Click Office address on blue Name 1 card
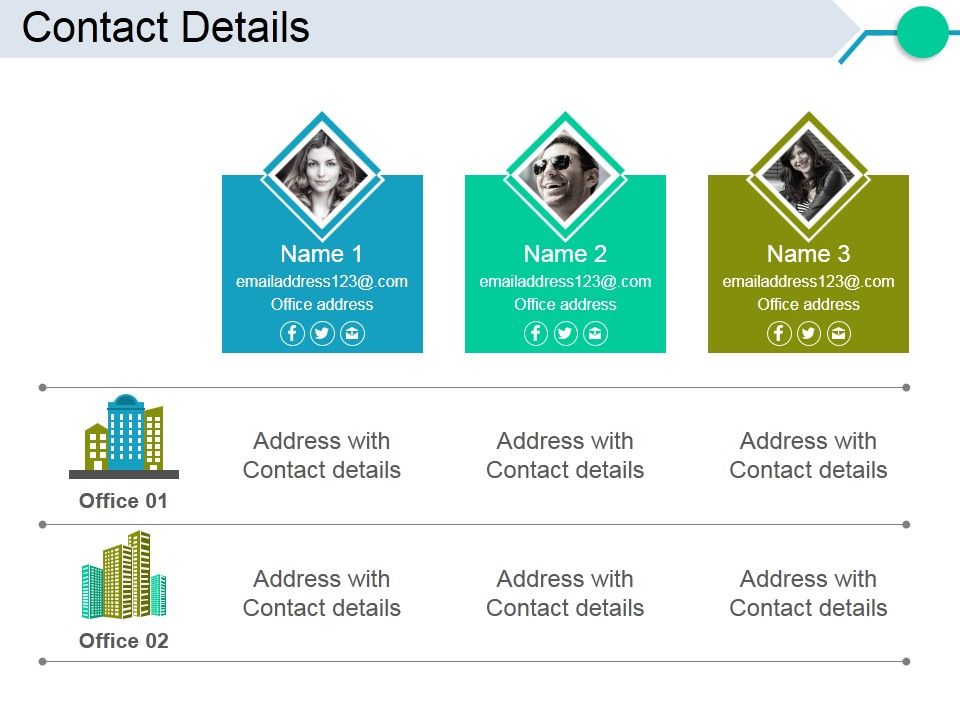This screenshot has width=960, height=720. (322, 304)
